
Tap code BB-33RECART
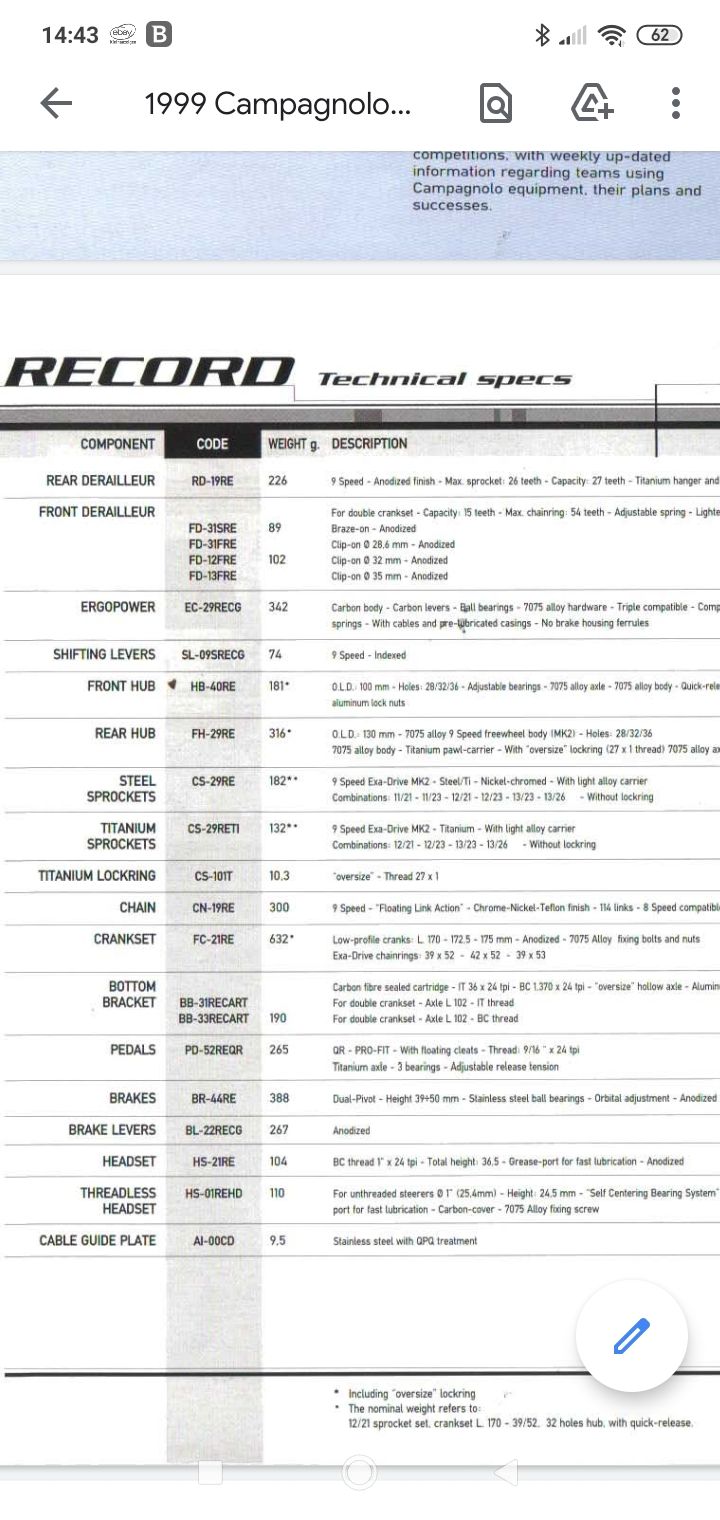pos(213,1019)
